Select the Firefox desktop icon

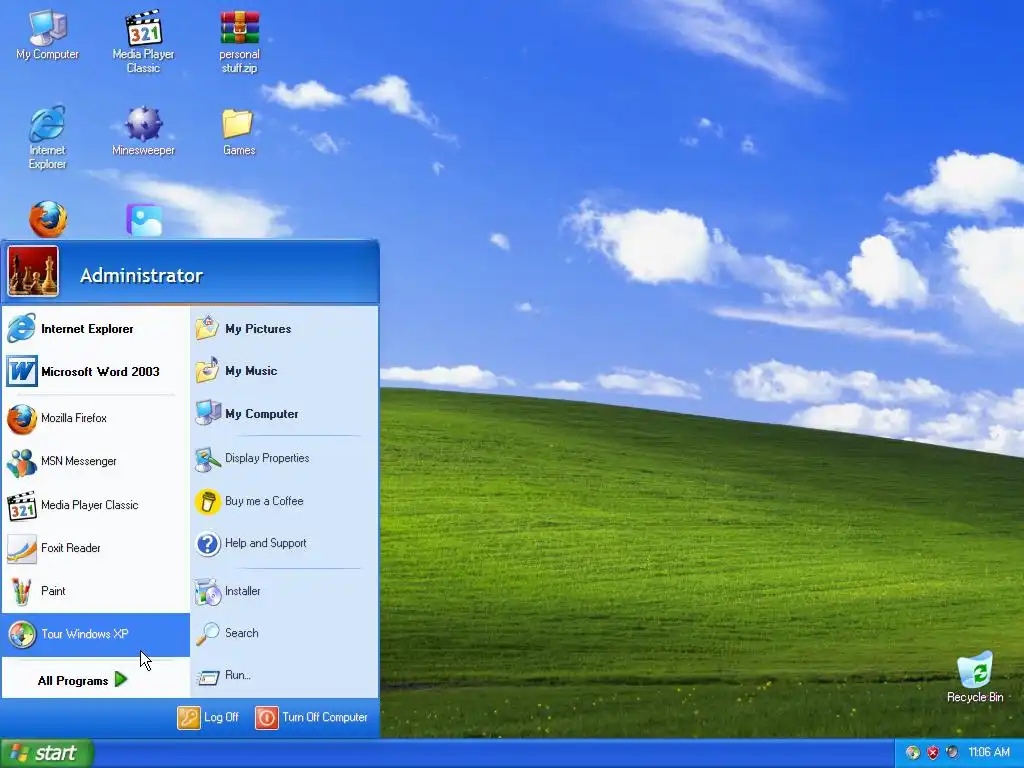[x=48, y=219]
